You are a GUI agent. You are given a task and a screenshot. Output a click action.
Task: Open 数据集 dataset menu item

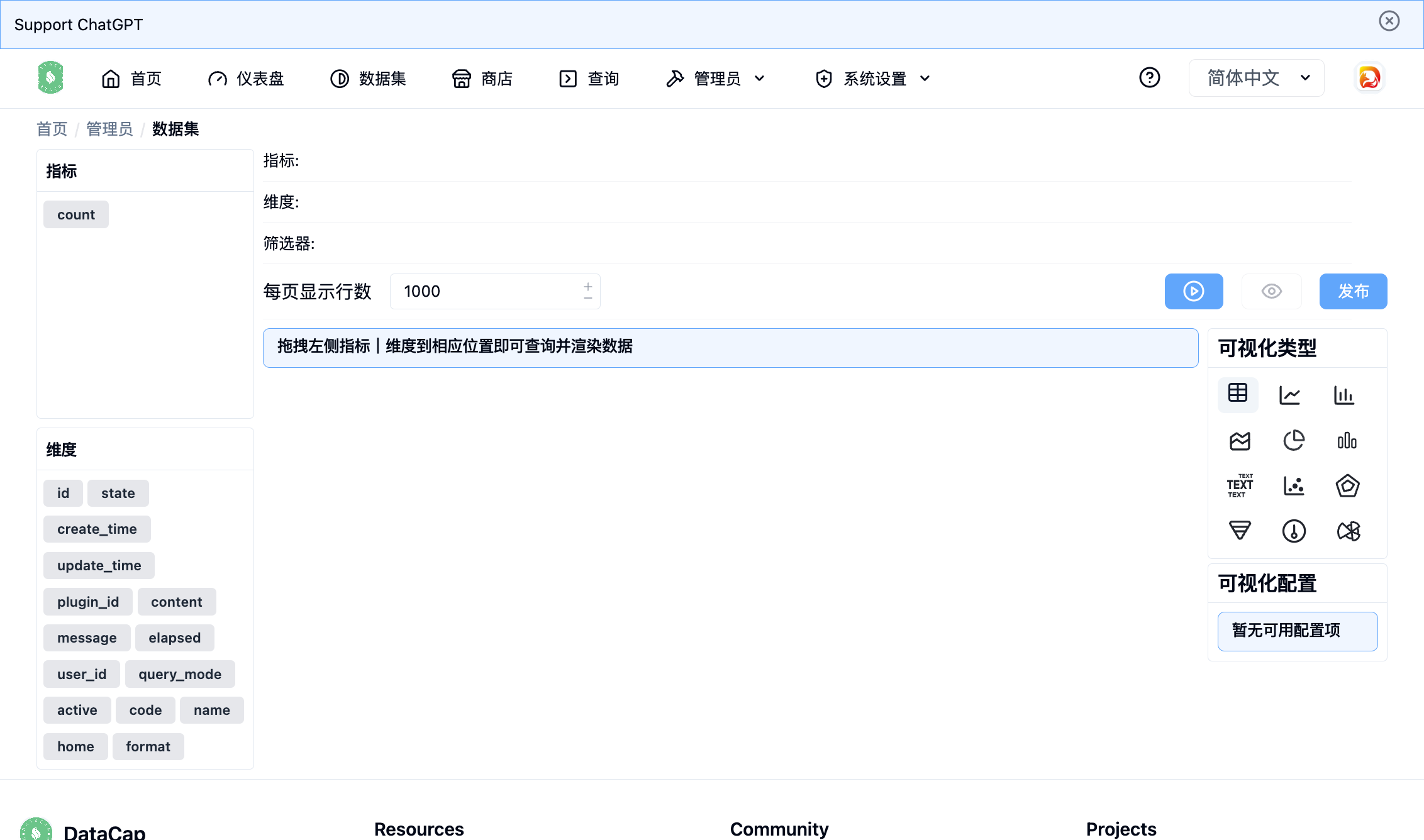click(368, 79)
